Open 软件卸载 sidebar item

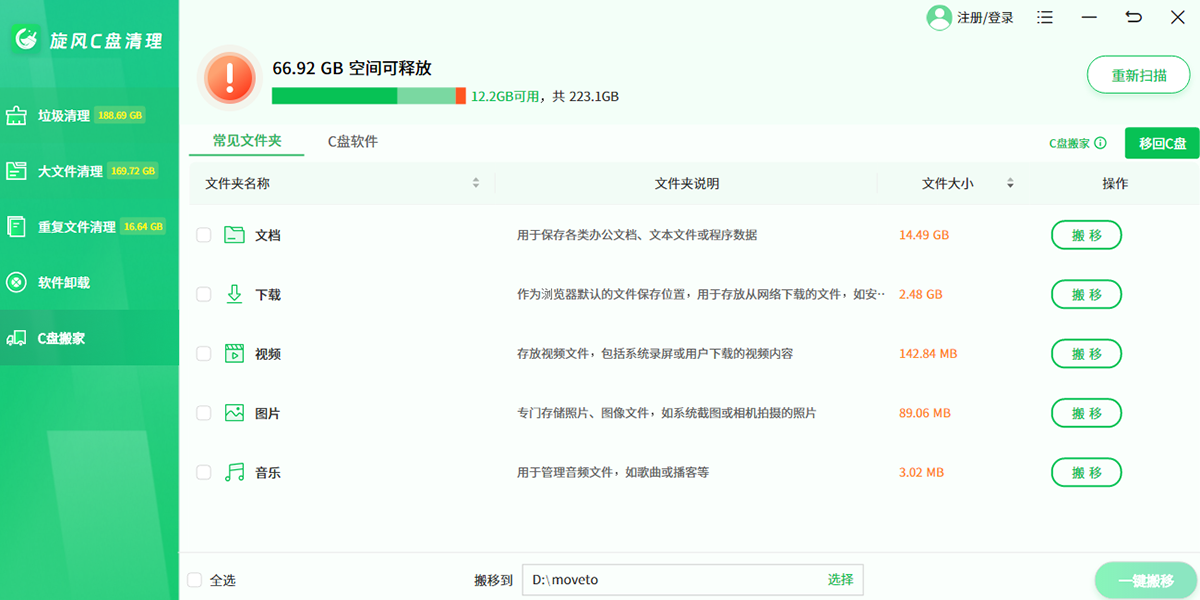tap(89, 283)
